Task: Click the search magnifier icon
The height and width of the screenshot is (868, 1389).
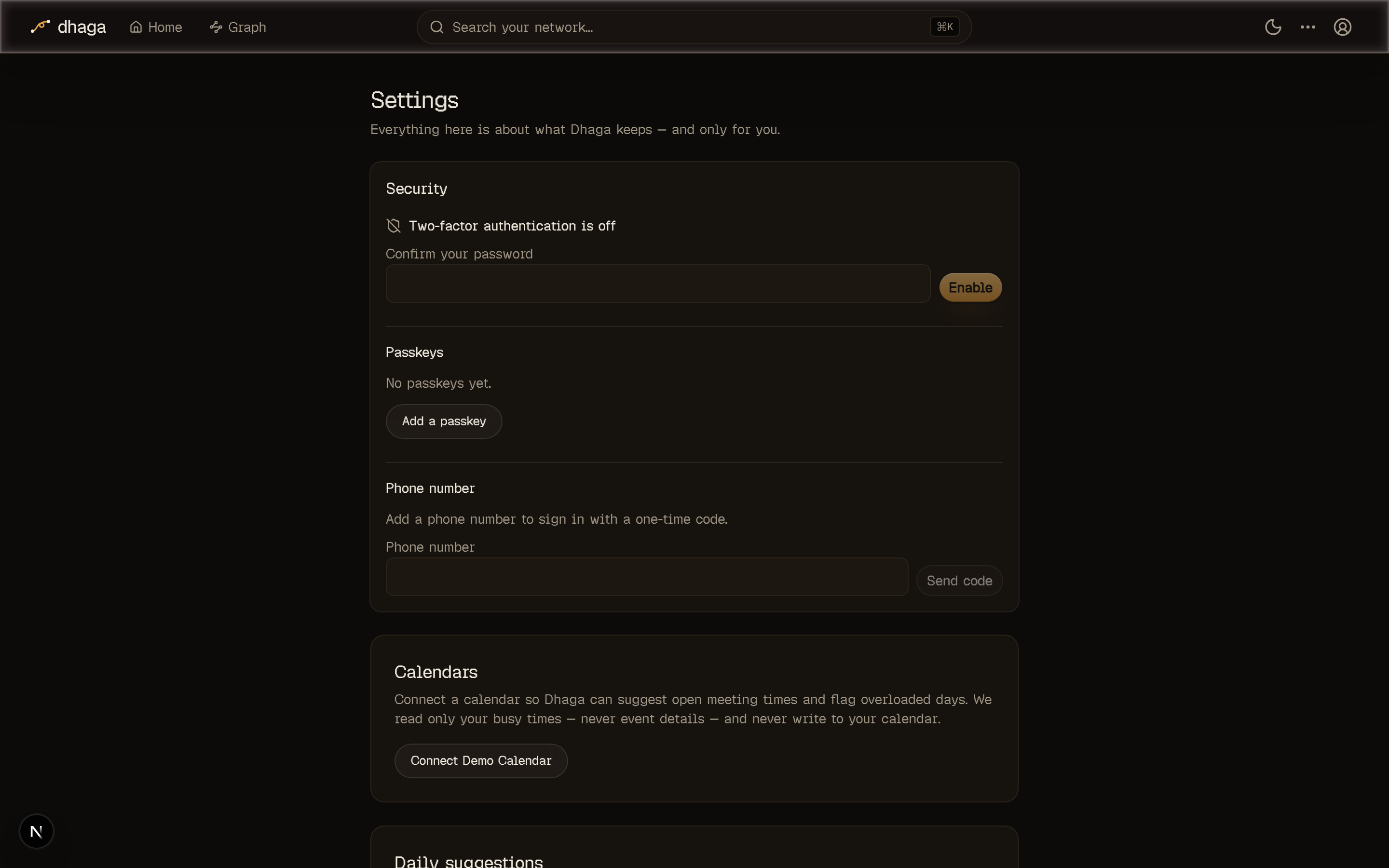Action: pyautogui.click(x=437, y=27)
